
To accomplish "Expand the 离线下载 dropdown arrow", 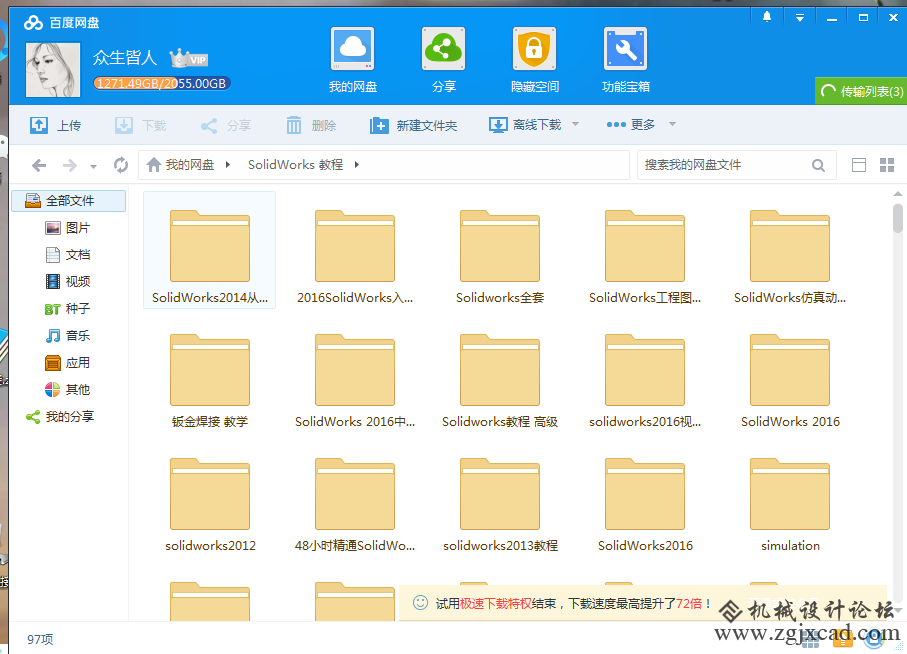I will (576, 124).
